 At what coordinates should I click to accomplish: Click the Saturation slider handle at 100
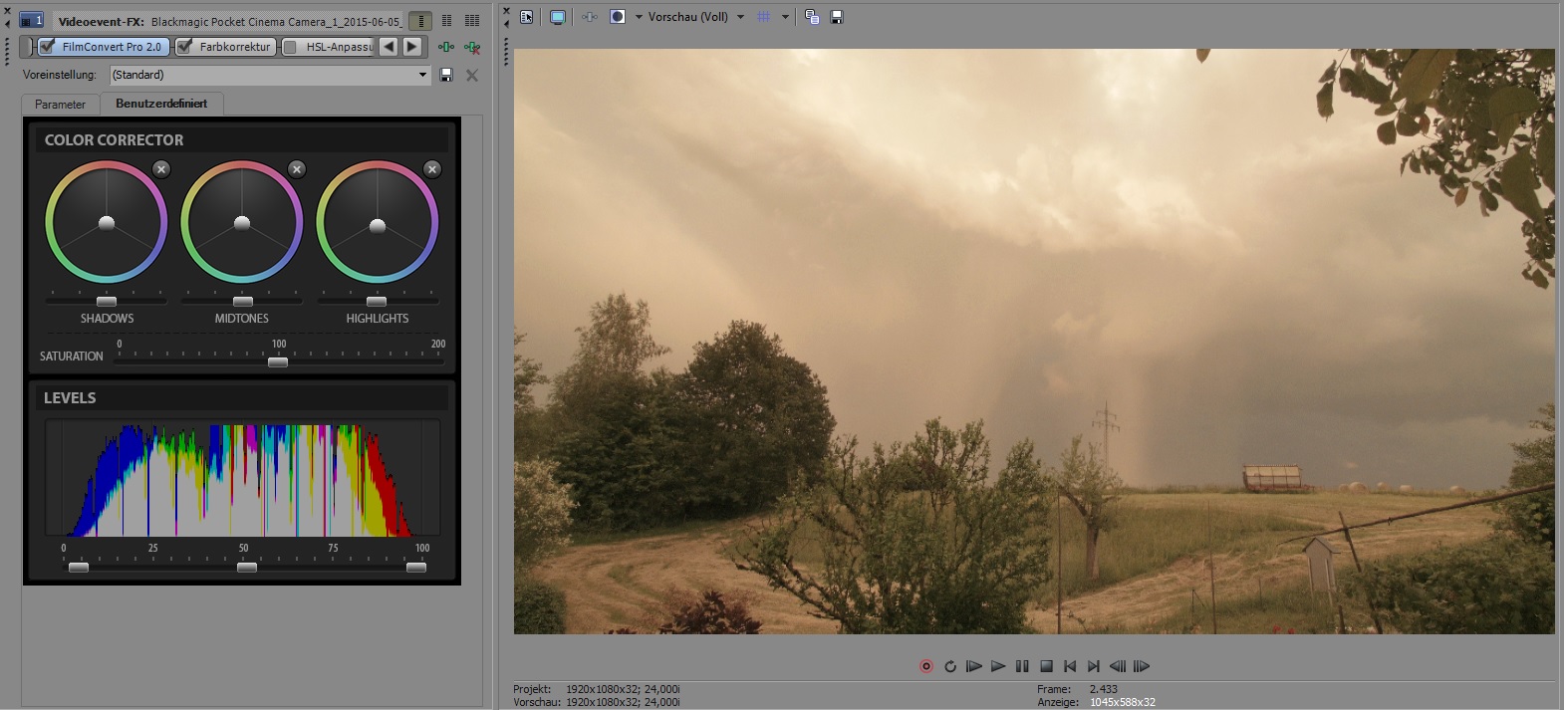point(278,362)
